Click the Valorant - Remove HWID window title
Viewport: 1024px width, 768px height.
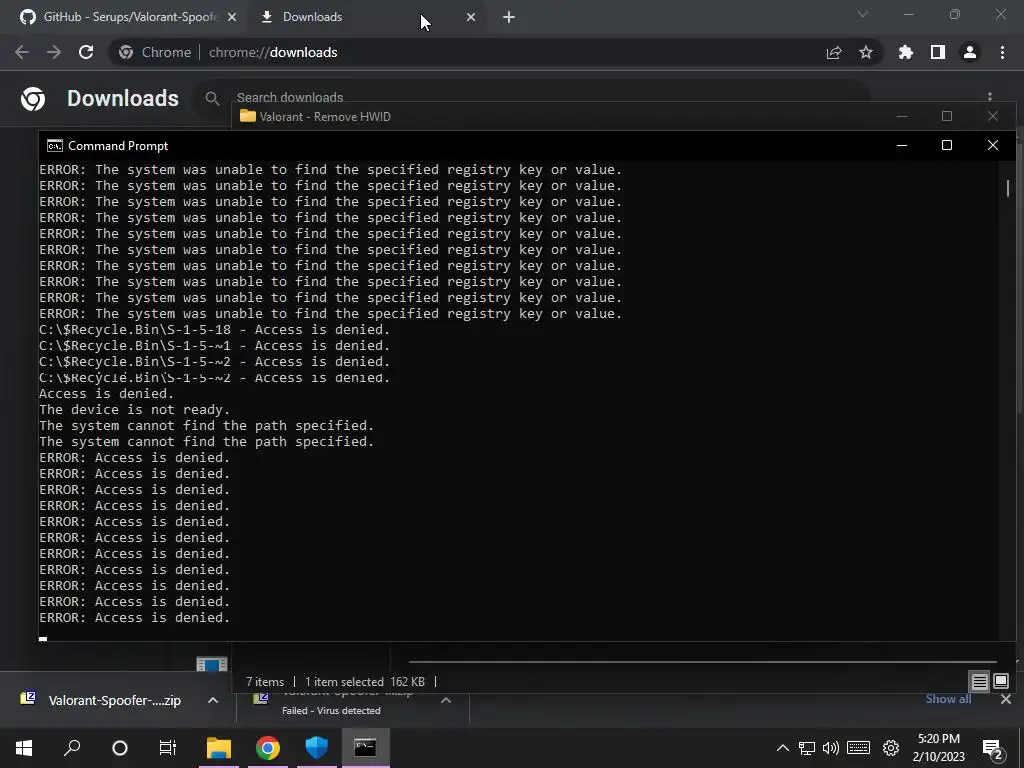pyautogui.click(x=325, y=117)
